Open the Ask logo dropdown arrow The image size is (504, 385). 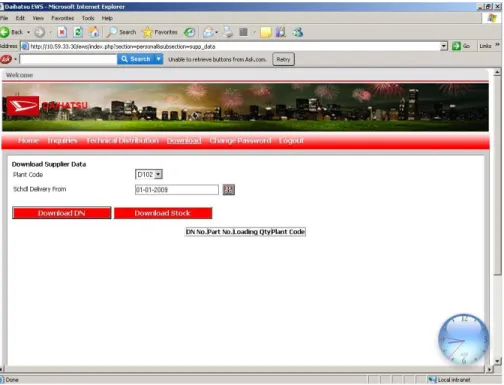click(x=15, y=59)
